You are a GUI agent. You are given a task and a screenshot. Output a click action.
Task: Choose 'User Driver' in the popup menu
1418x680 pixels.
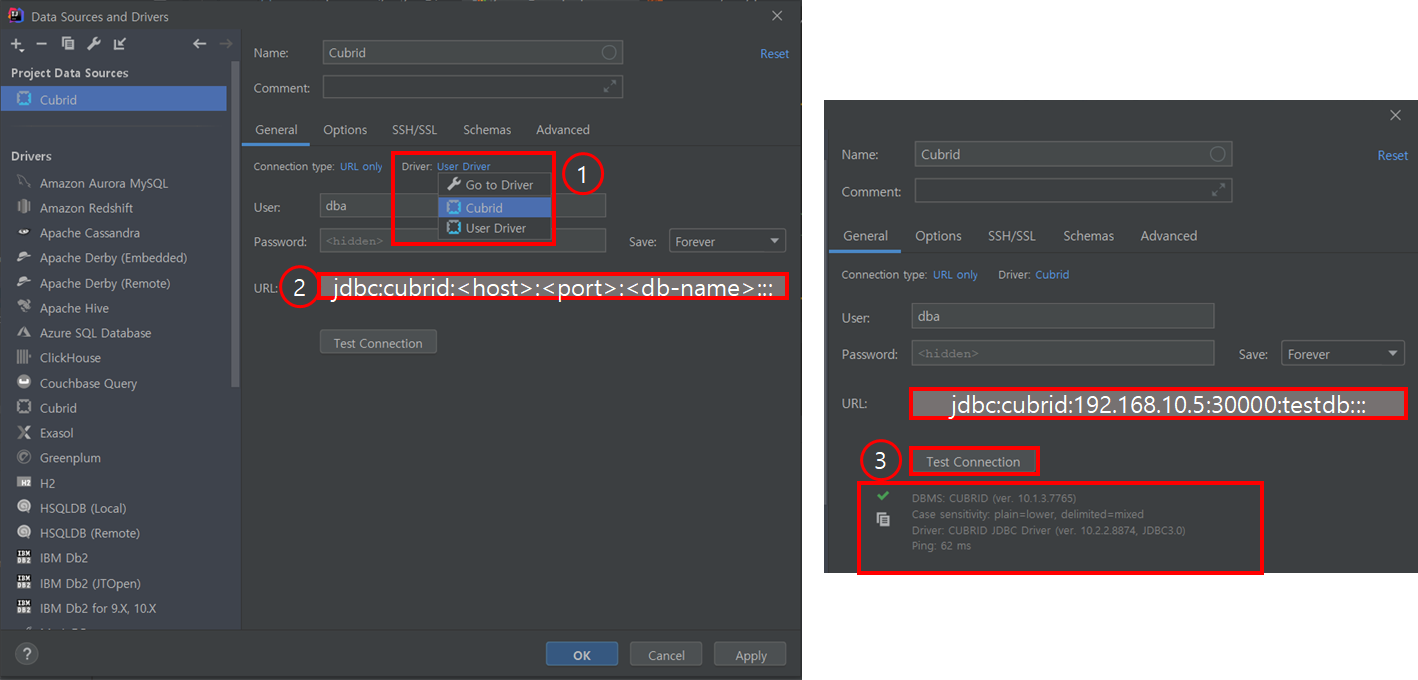click(495, 228)
